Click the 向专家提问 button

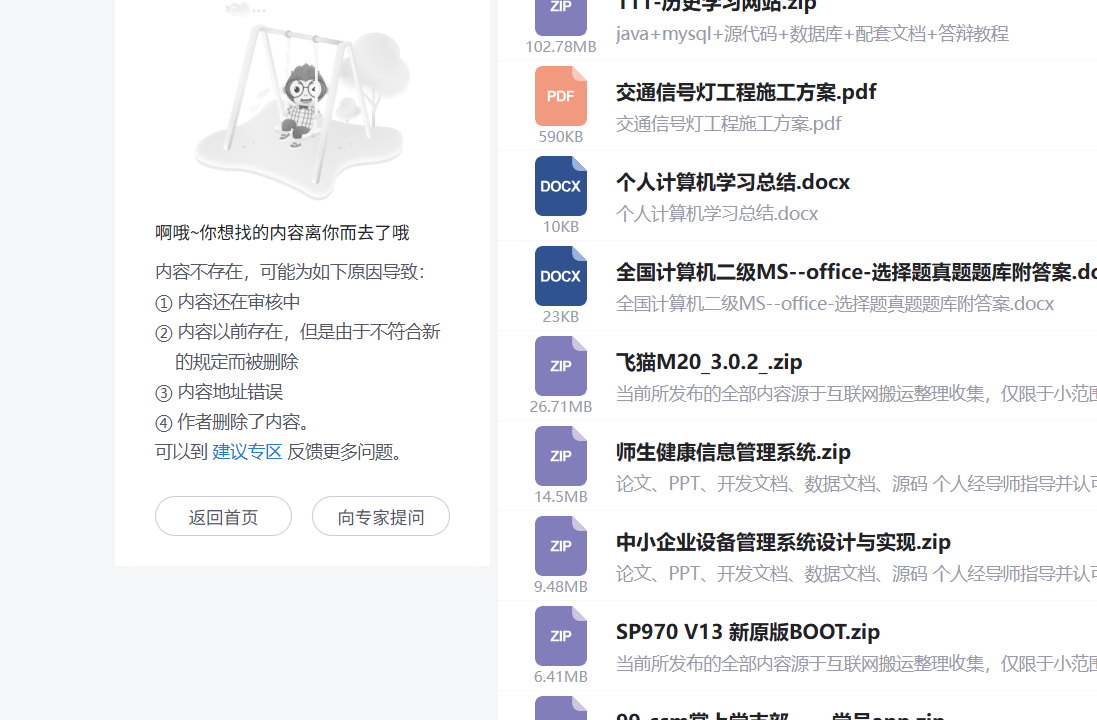click(381, 516)
